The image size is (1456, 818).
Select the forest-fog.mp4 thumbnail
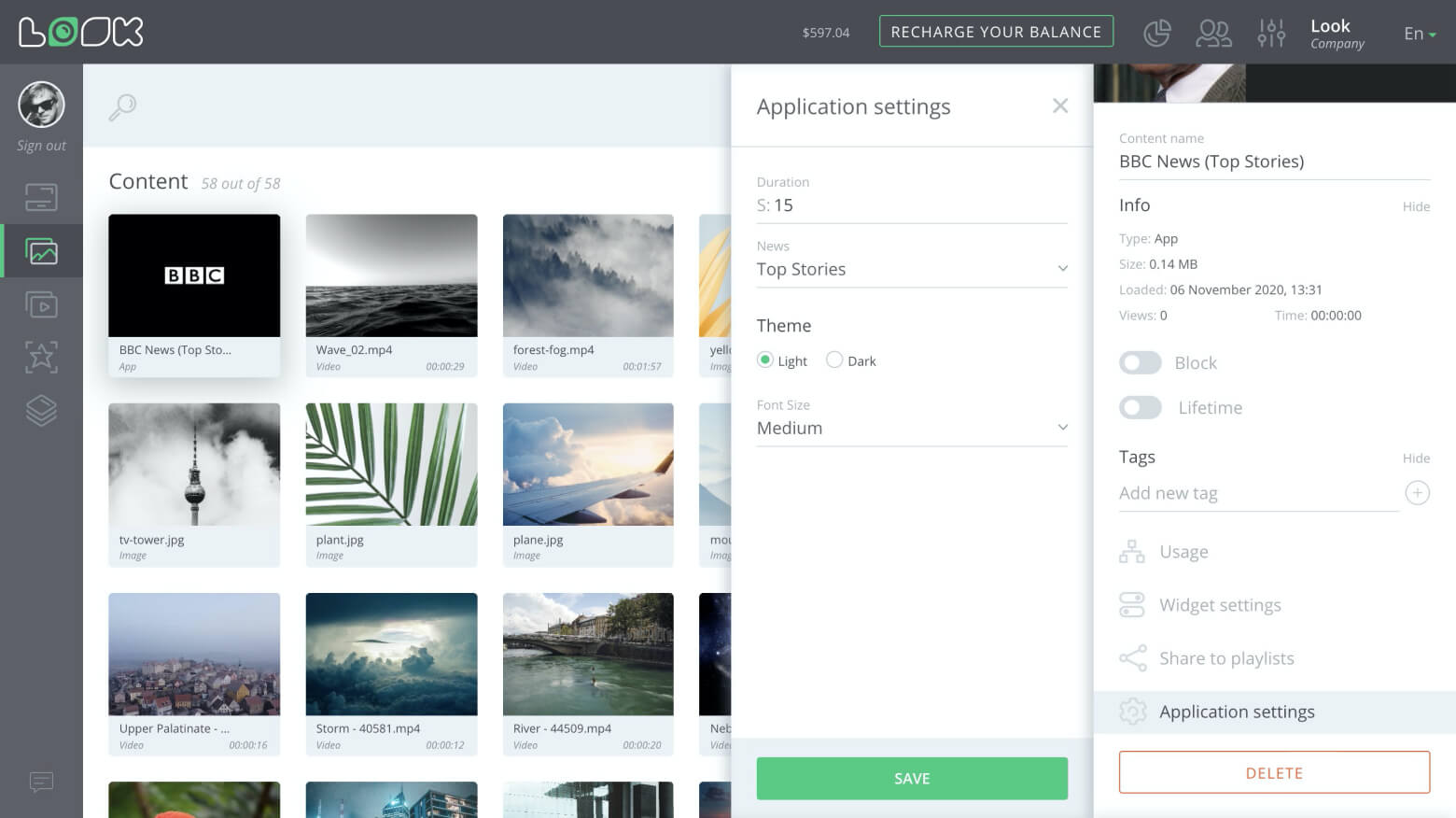[x=588, y=276]
